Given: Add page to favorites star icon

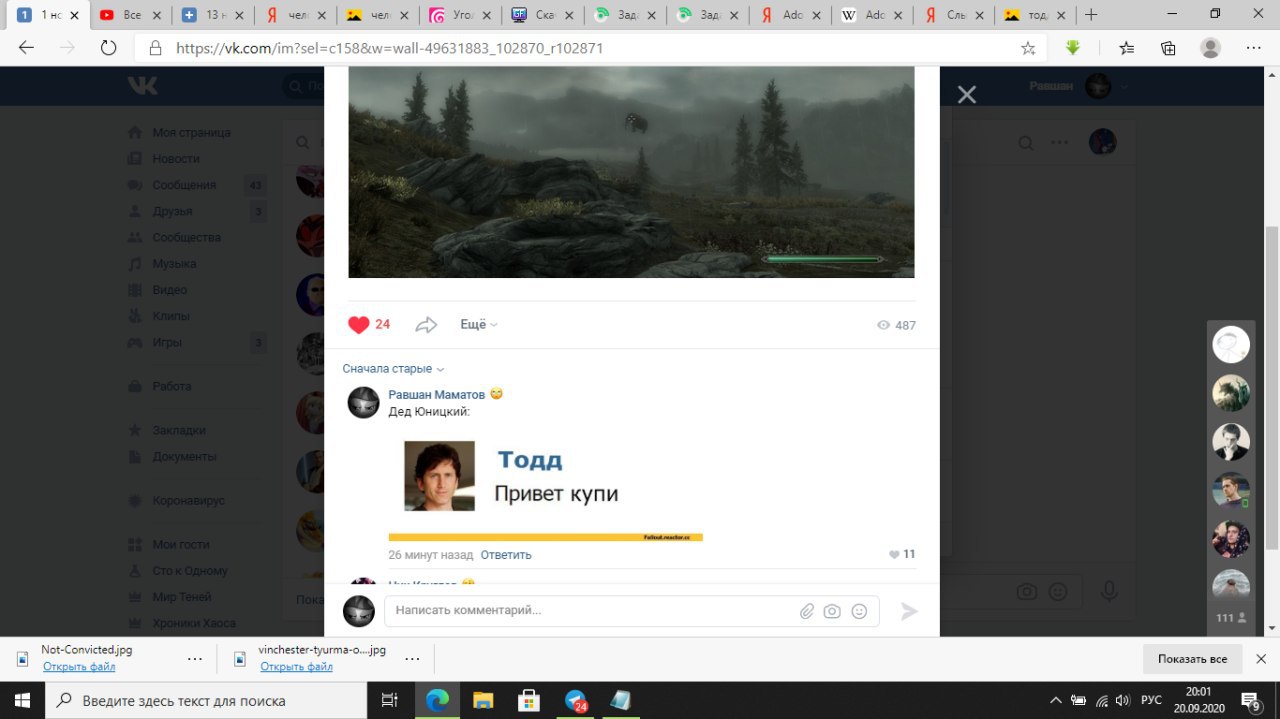Looking at the screenshot, I should pyautogui.click(x=1028, y=48).
